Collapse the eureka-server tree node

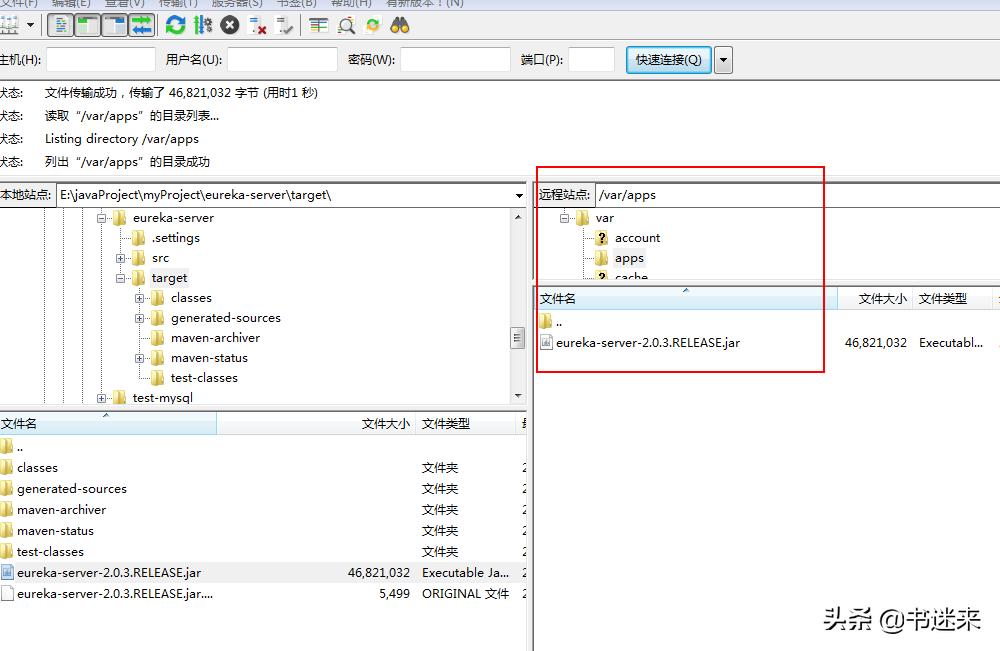coord(101,218)
